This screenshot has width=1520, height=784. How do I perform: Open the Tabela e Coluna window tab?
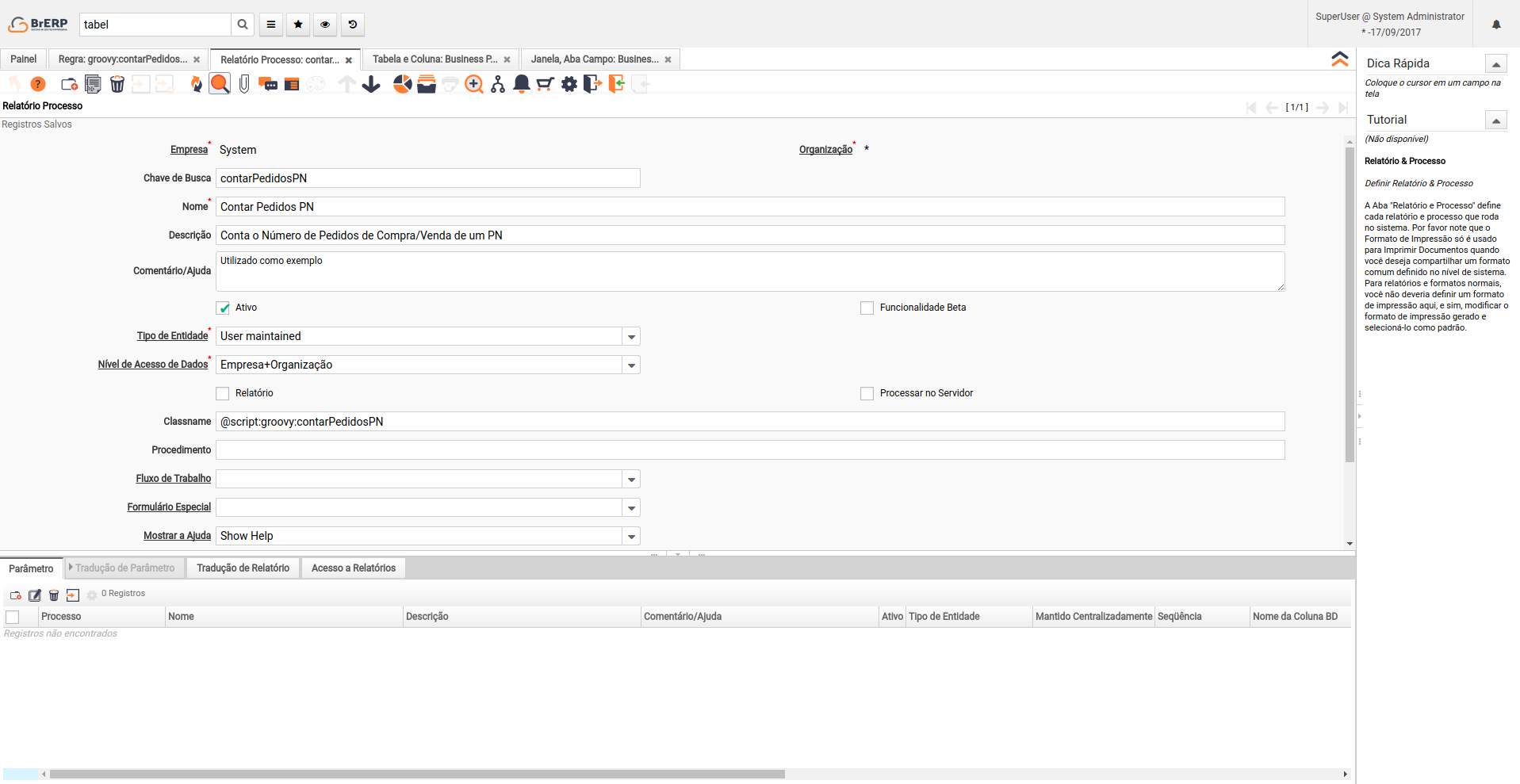pyautogui.click(x=435, y=59)
